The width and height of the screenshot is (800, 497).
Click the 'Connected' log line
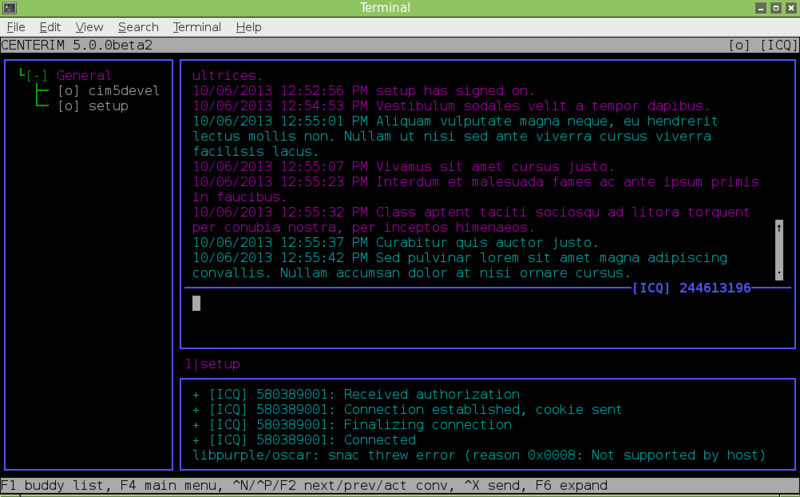[304, 440]
